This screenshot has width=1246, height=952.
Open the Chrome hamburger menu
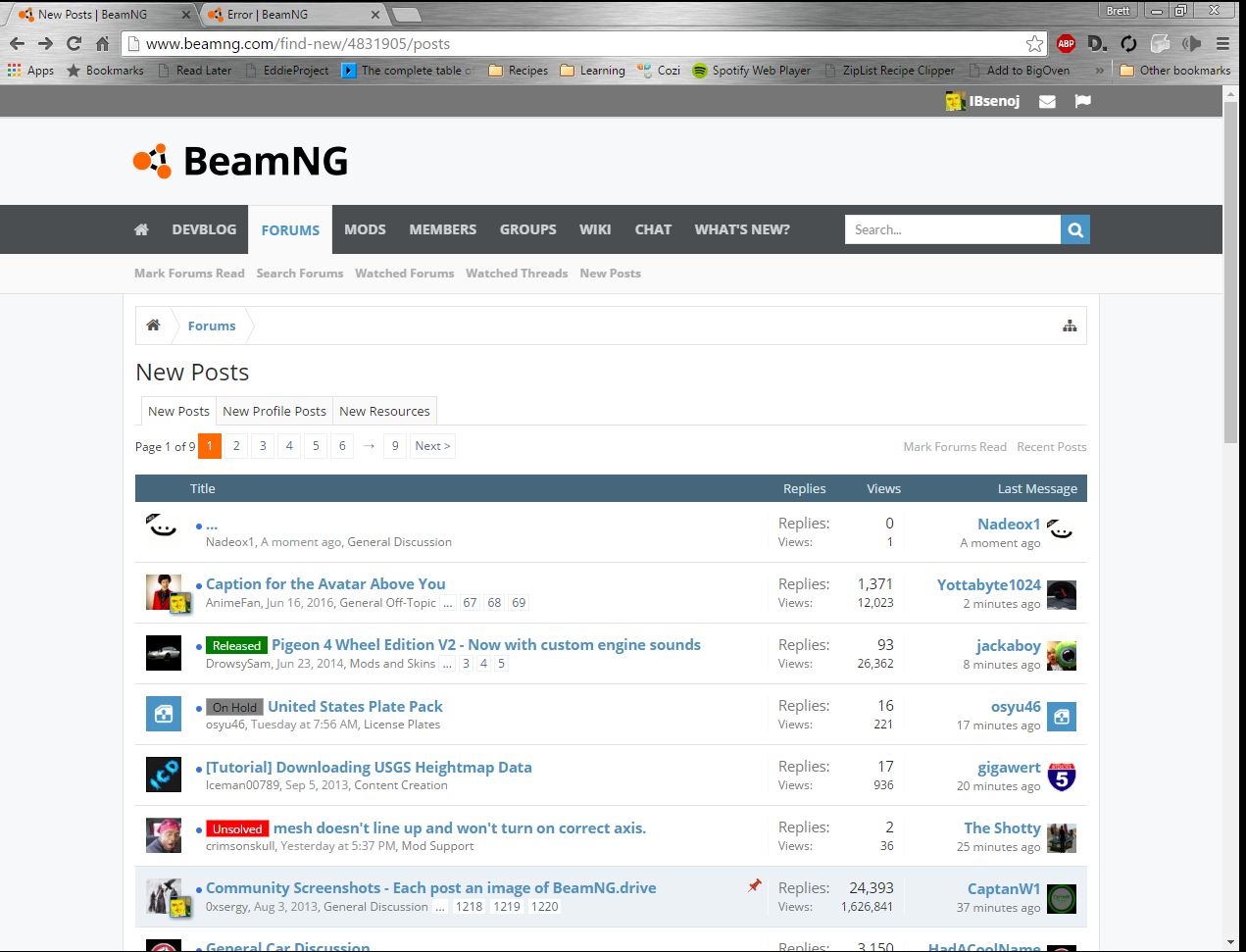pos(1222,43)
